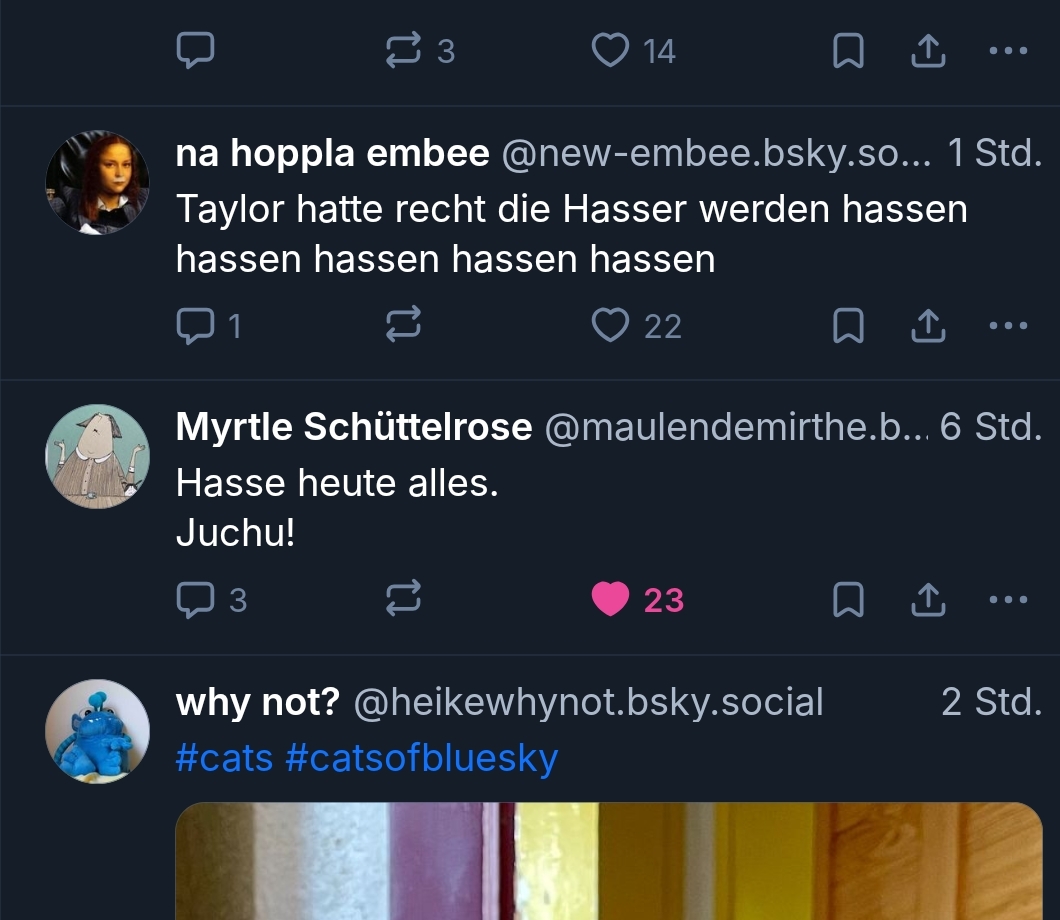
Task: Bookmark the "Hasse heute alles" post
Action: (848, 599)
